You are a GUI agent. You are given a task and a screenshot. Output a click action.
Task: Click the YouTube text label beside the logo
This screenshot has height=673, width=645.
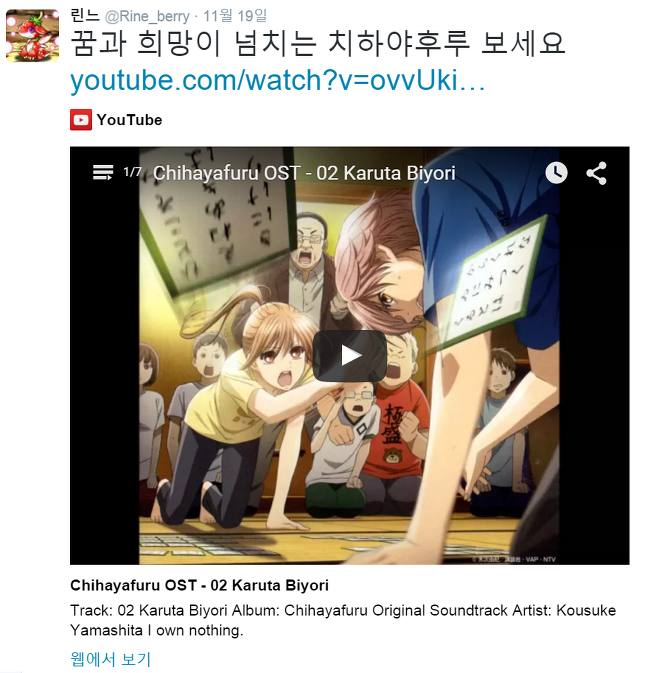point(130,120)
